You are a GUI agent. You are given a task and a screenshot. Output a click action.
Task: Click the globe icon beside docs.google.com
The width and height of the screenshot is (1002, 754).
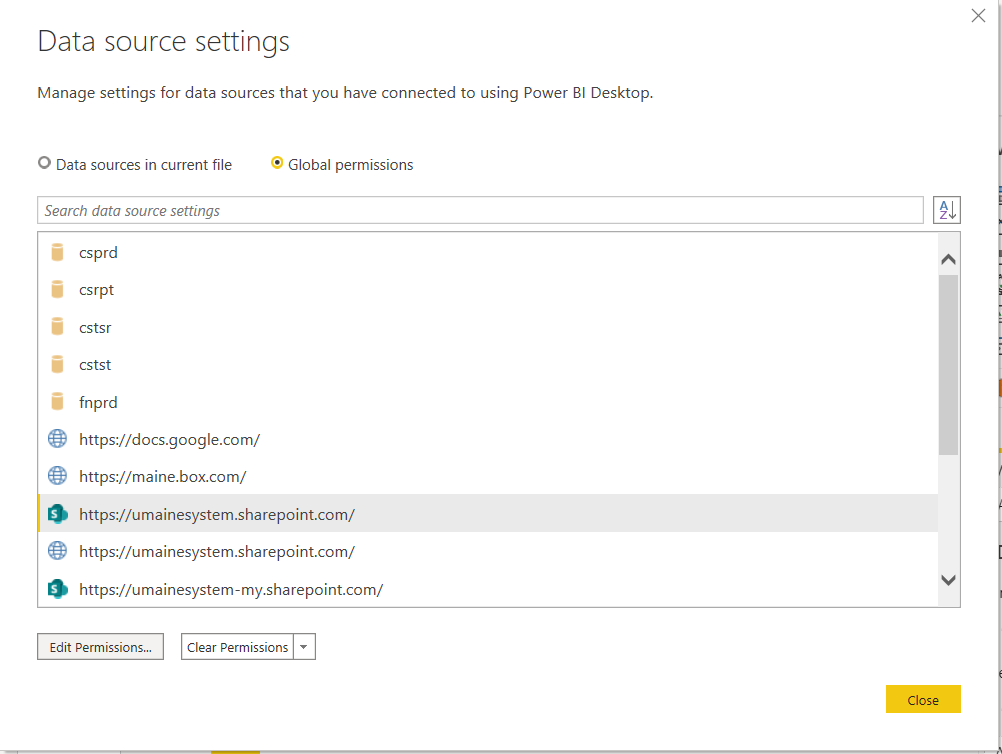tap(58, 439)
